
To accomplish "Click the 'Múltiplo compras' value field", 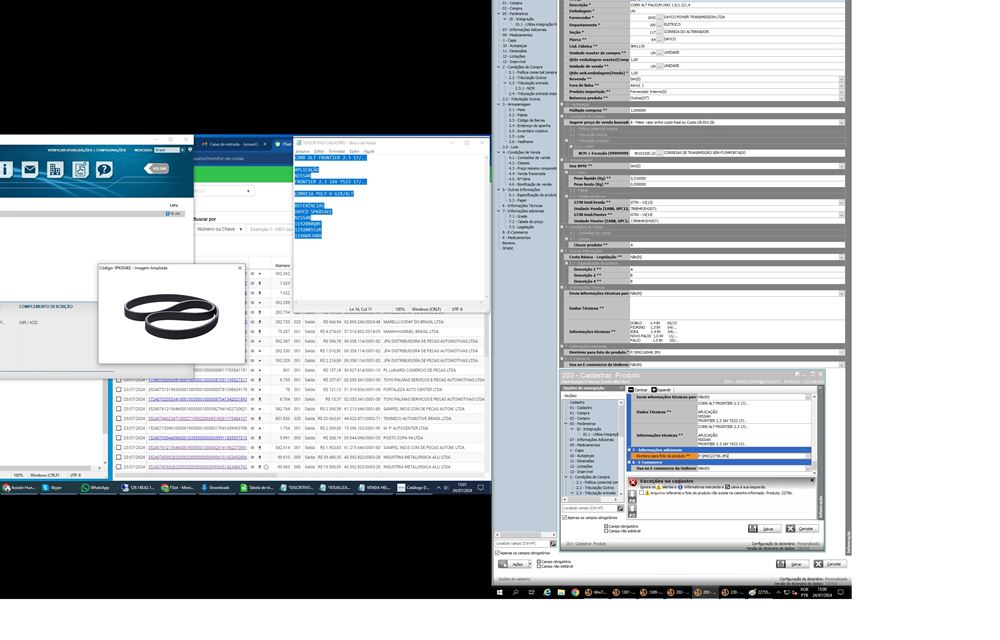I will (x=737, y=110).
